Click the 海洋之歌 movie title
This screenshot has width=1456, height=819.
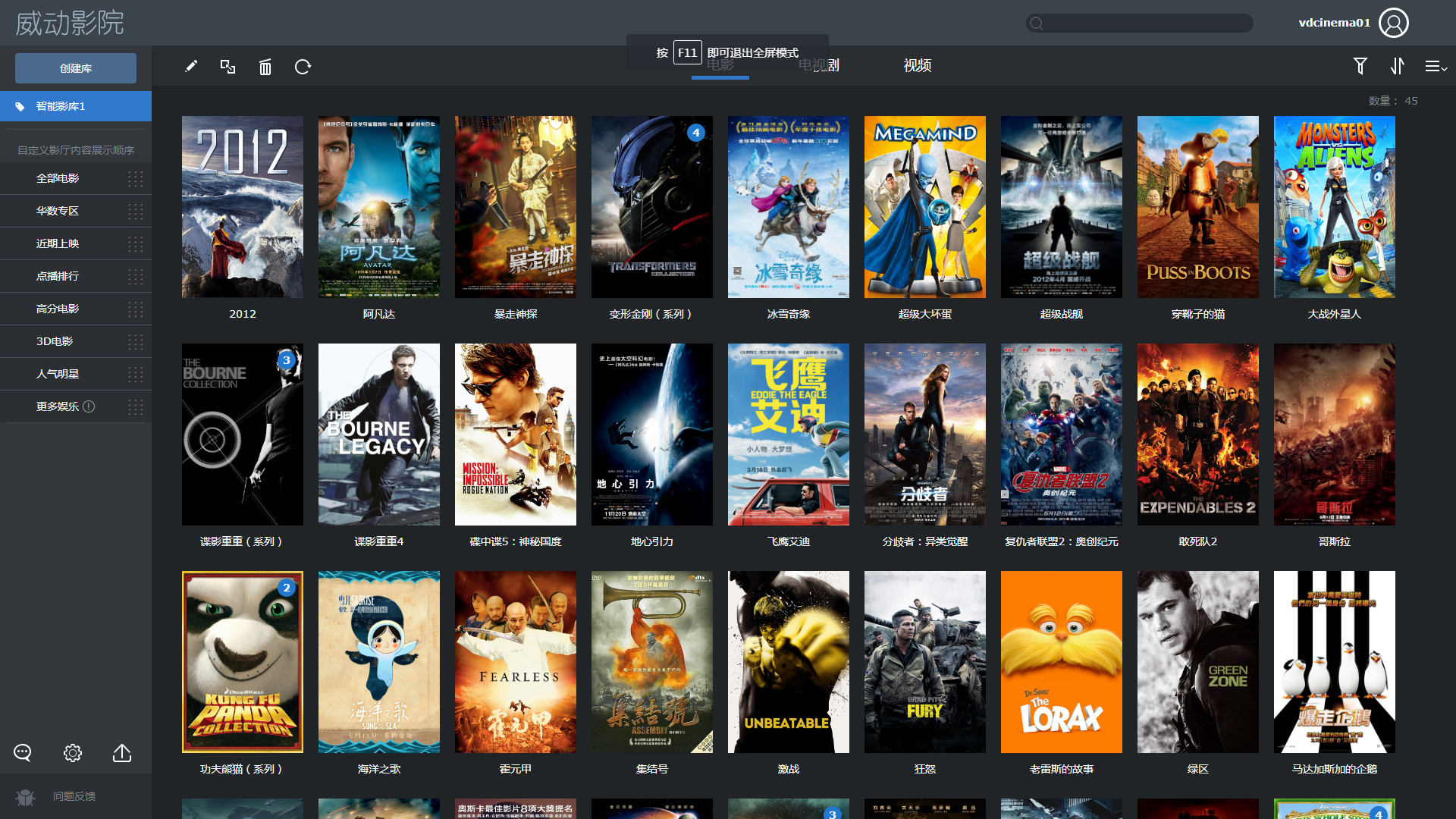379,769
